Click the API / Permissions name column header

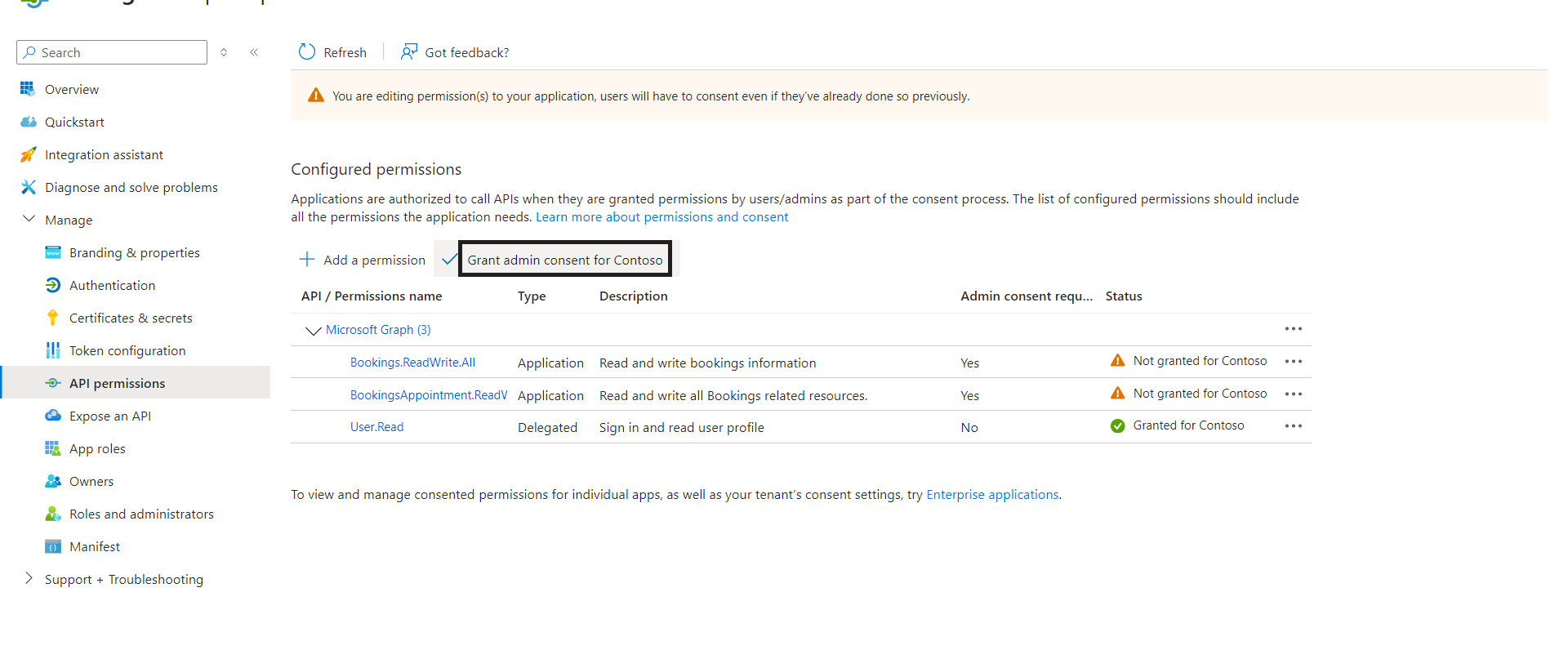372,296
